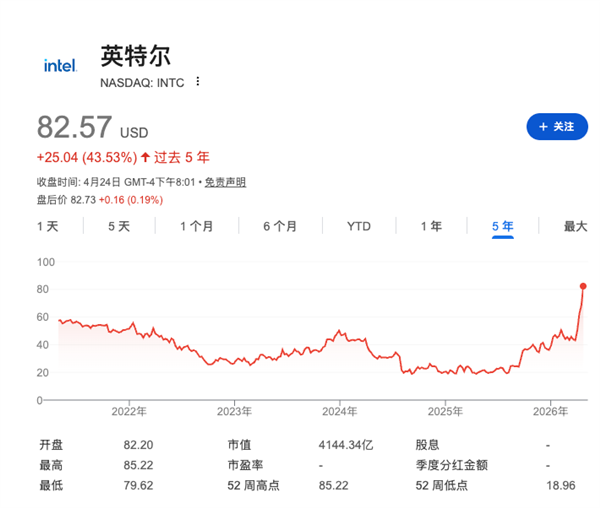Image resolution: width=600 pixels, height=508 pixels.
Task: Show the 1 个月 chart range
Action: (x=196, y=227)
